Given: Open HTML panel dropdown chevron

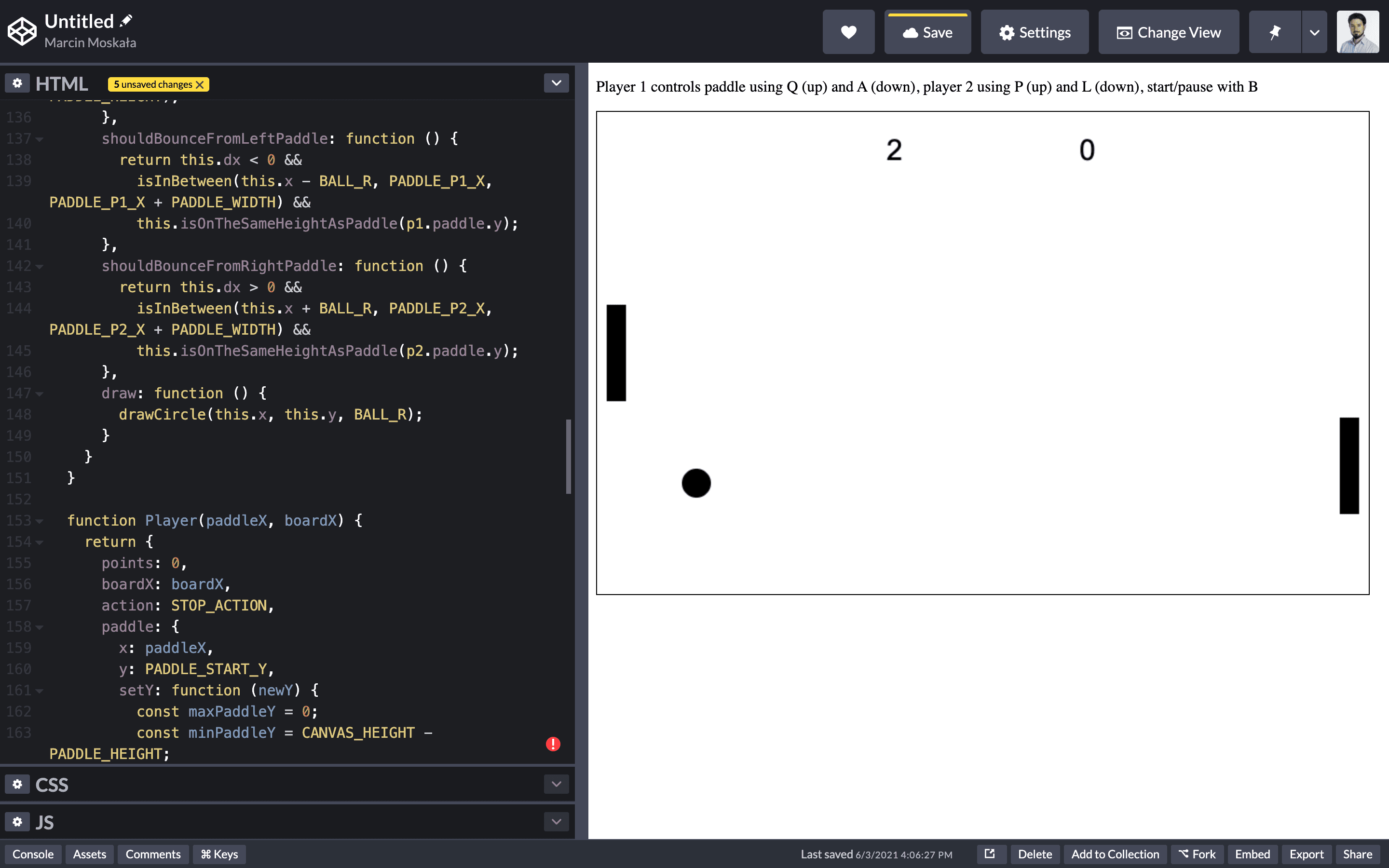Looking at the screenshot, I should pos(556,83).
